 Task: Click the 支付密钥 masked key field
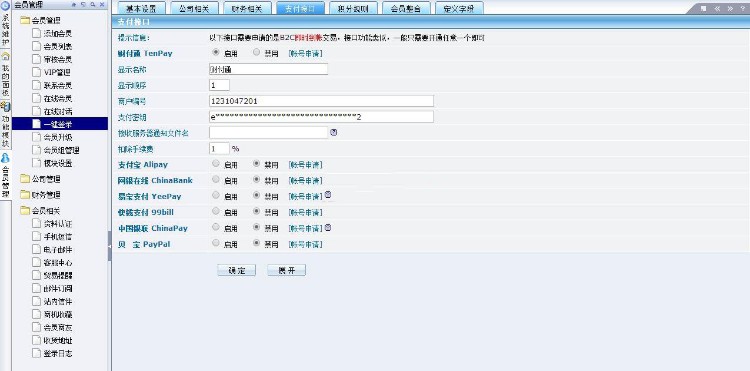tap(321, 117)
